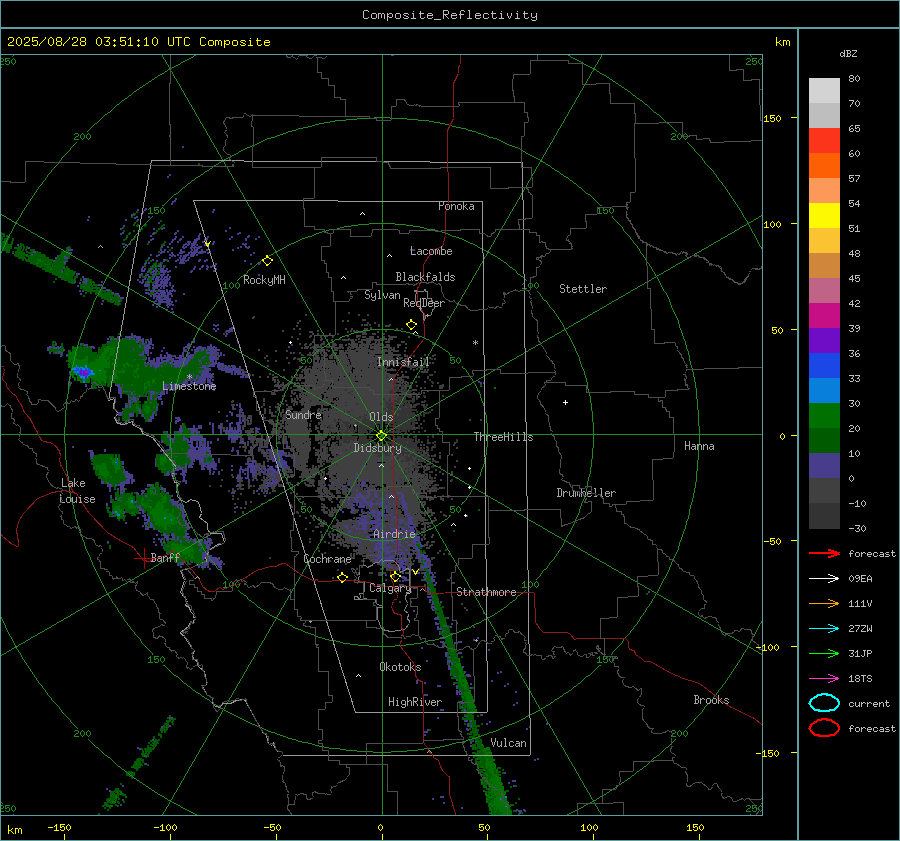This screenshot has width=900, height=841.
Task: Click the ThreeHills town label
Action: [x=503, y=437]
